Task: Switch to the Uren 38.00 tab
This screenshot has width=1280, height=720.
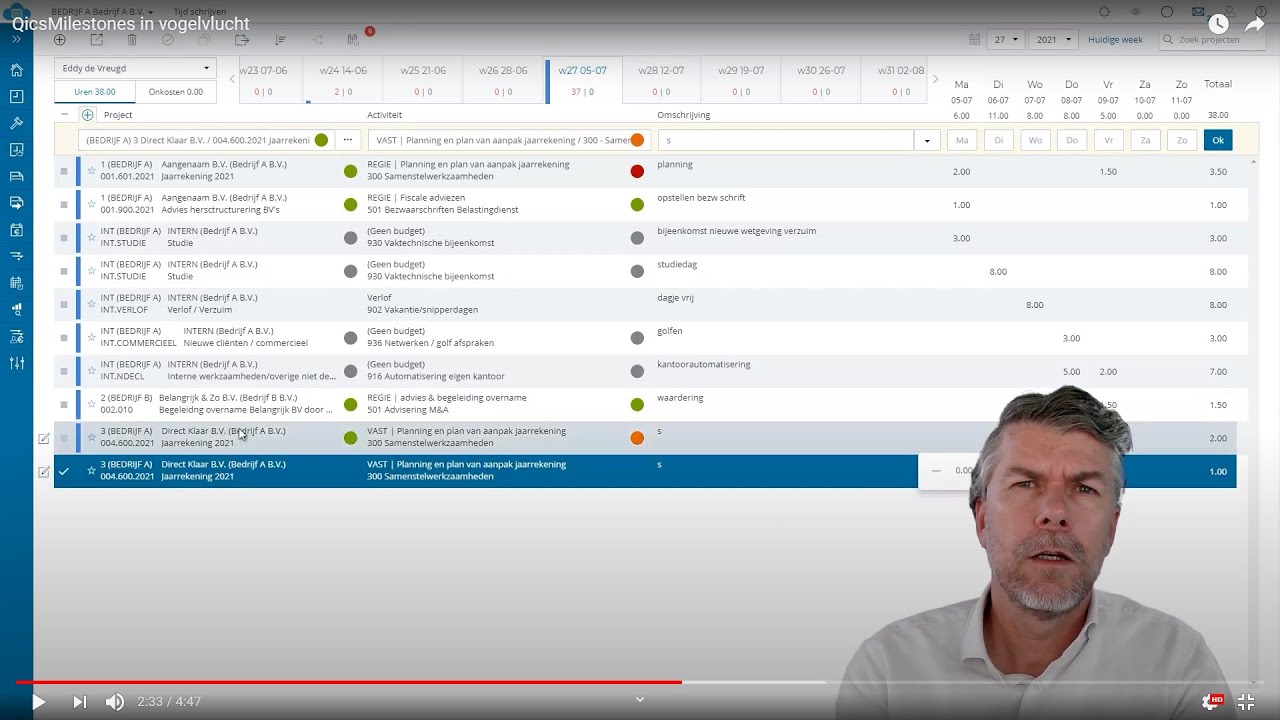Action: point(95,92)
